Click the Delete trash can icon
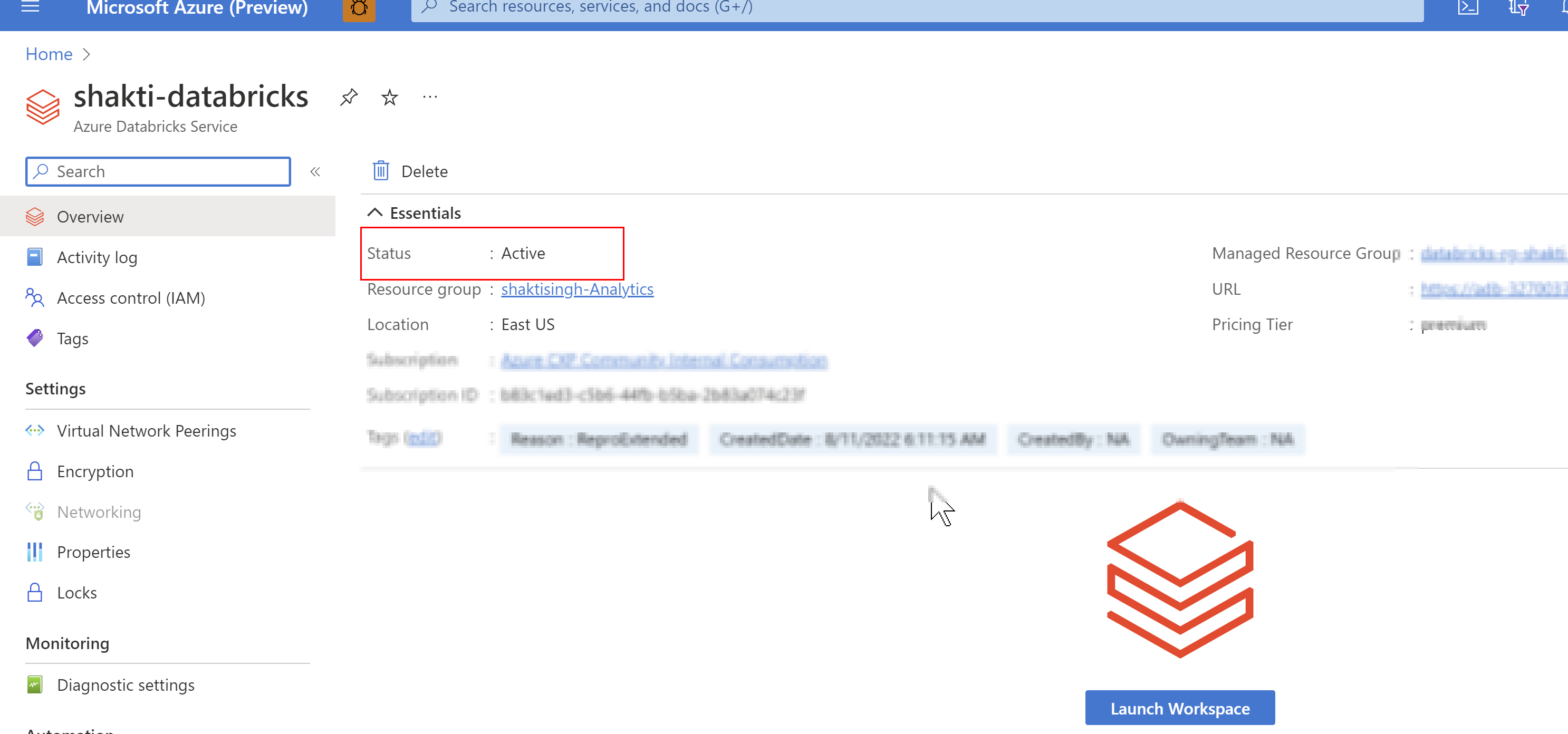This screenshot has width=1568, height=734. [381, 171]
